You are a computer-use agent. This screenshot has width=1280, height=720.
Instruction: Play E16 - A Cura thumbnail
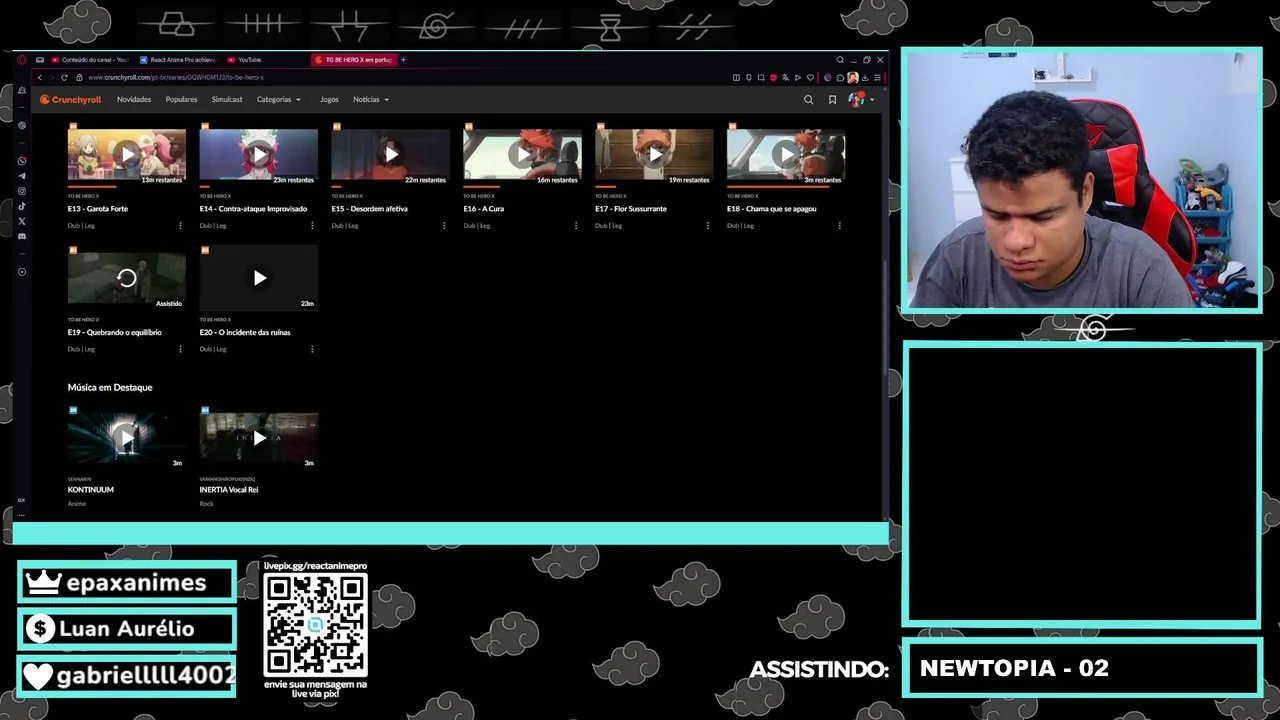(522, 154)
